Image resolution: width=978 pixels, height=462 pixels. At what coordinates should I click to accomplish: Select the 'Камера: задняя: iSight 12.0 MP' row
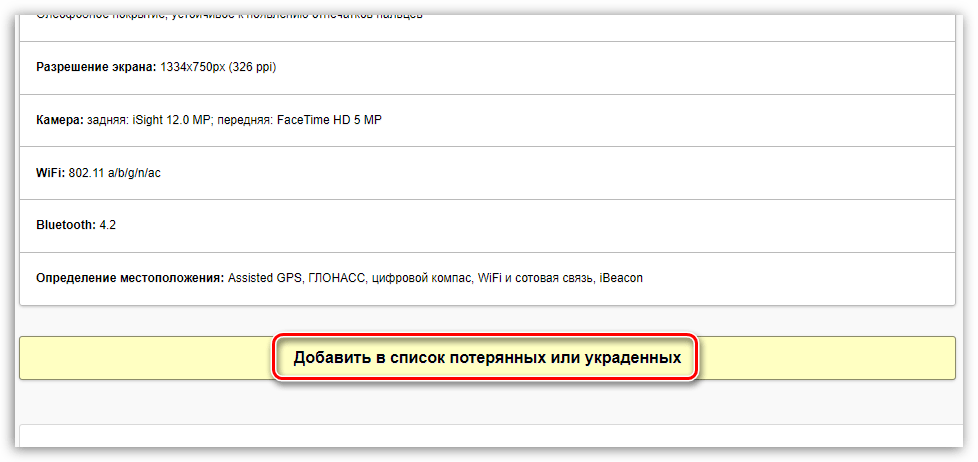point(487,120)
